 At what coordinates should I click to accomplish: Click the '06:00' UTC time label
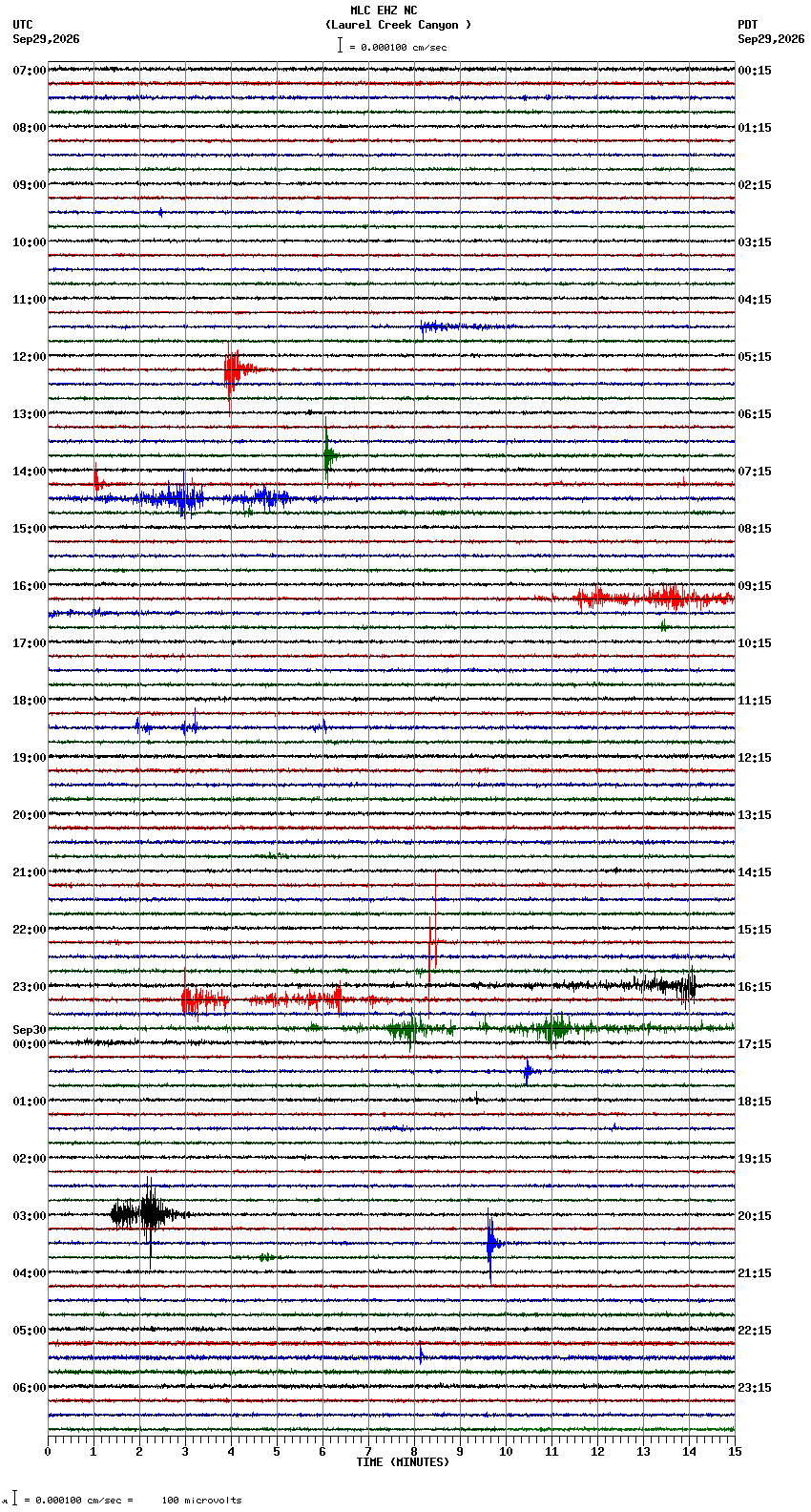[x=30, y=1388]
